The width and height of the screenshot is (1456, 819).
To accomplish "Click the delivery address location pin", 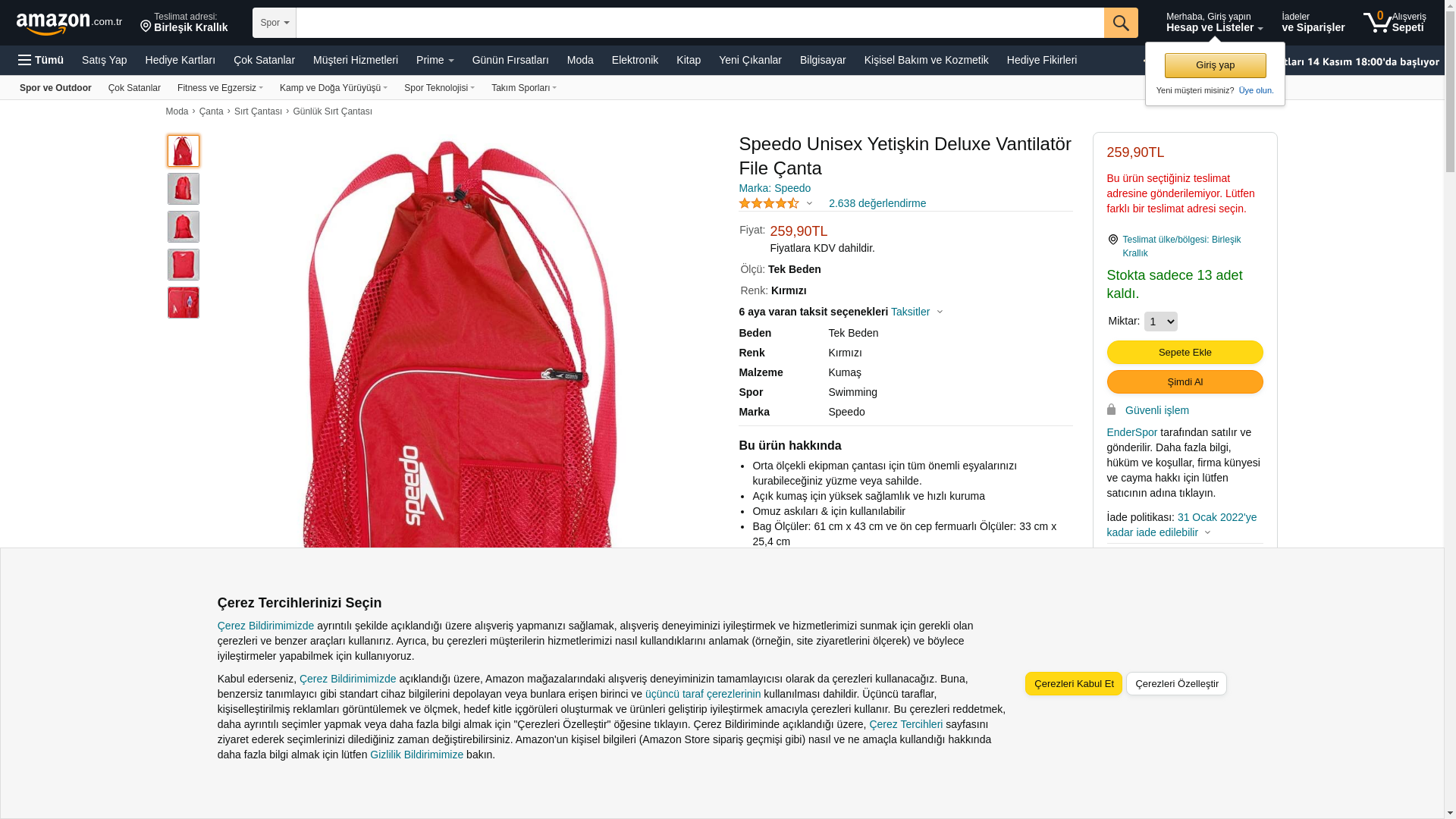I will [x=146, y=27].
